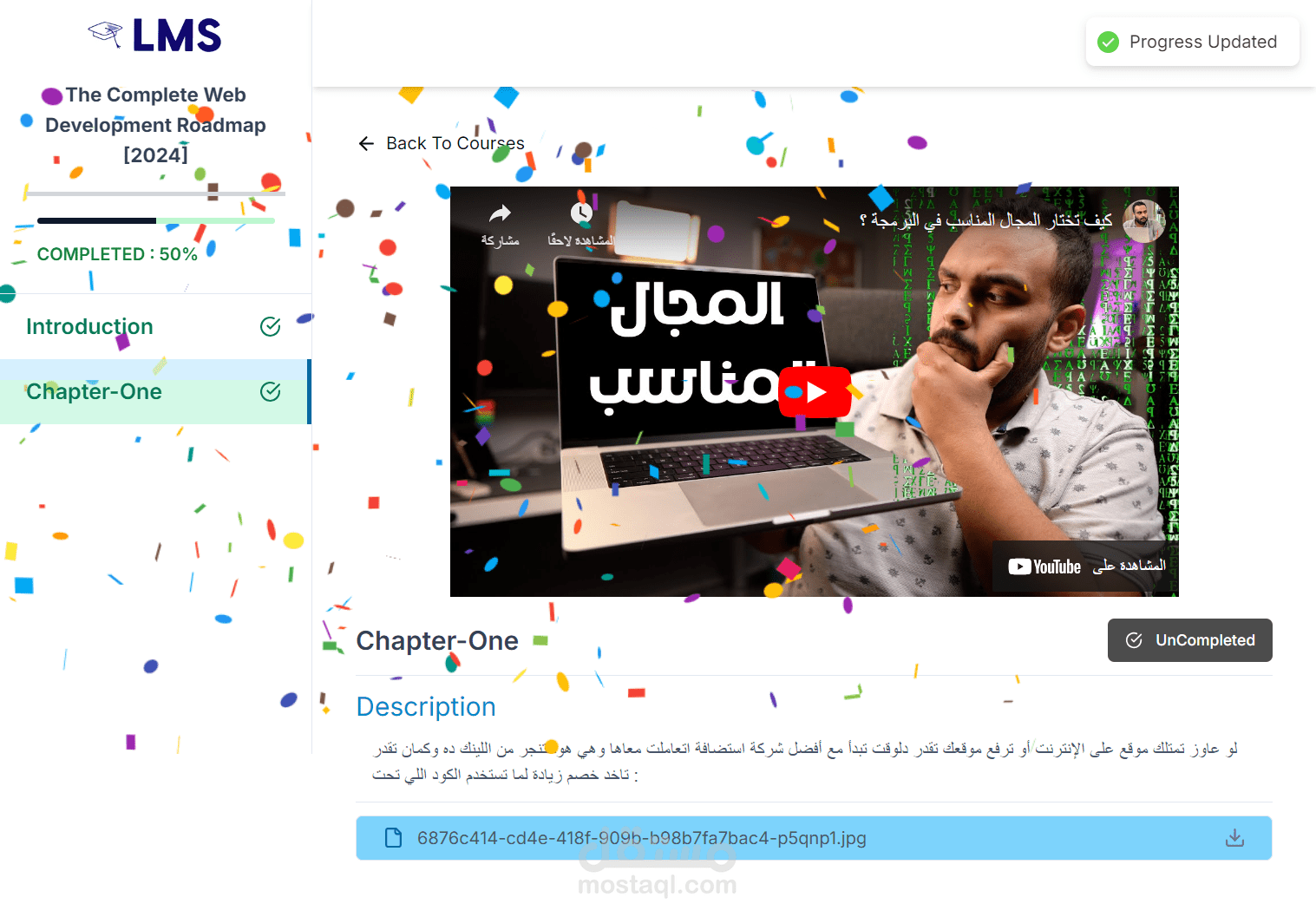
Task: Toggle the Chapter-One completion check
Action: (x=271, y=391)
